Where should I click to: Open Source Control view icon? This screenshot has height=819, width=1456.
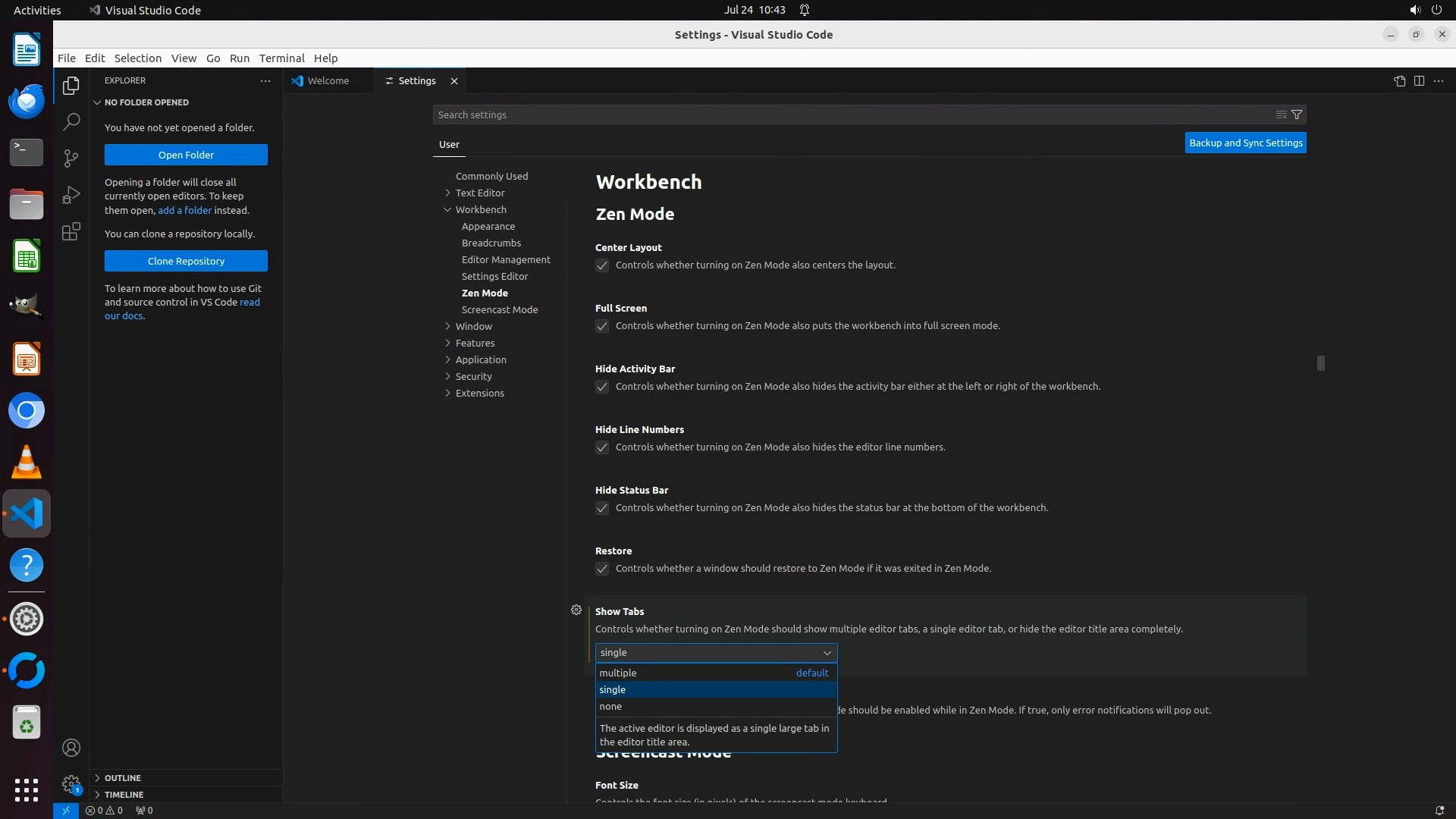[71, 158]
